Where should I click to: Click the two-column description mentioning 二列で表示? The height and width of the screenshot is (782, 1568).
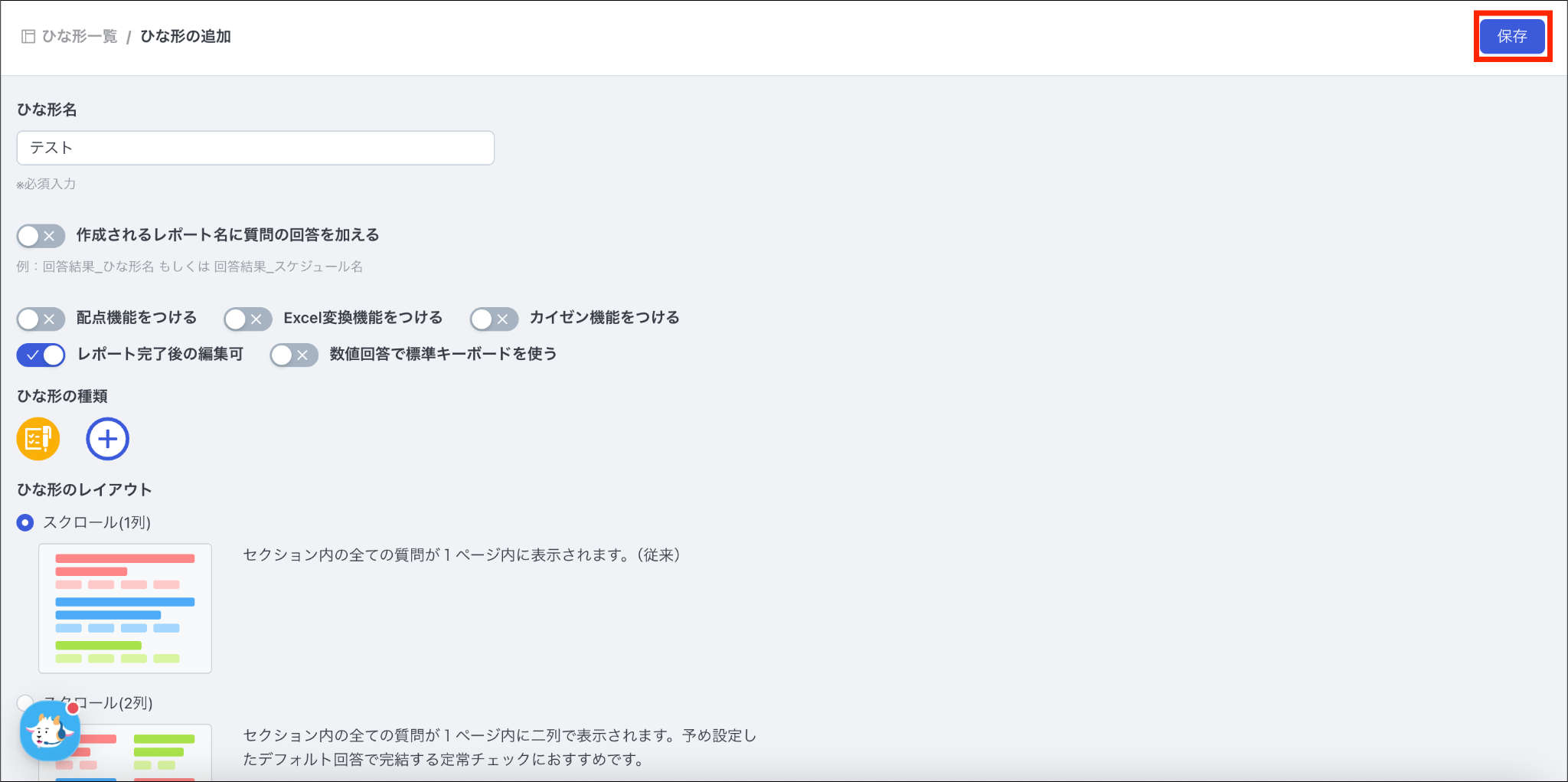tap(500, 748)
